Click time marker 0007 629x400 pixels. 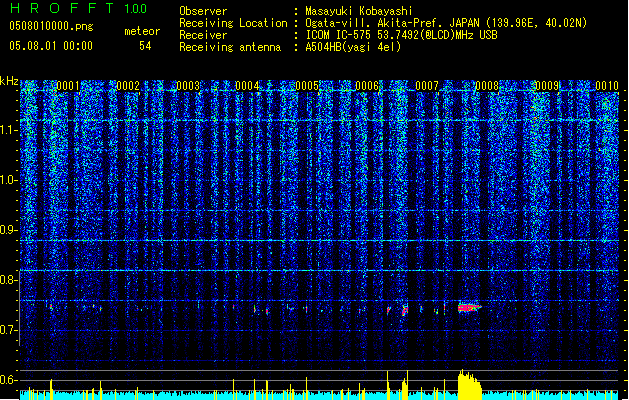(427, 86)
